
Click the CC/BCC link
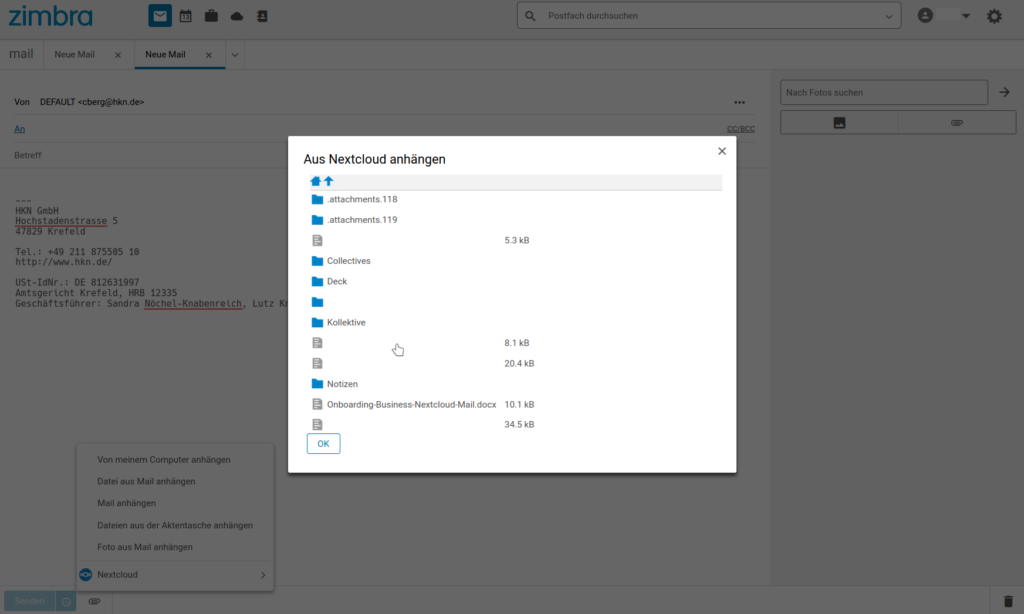(x=740, y=129)
